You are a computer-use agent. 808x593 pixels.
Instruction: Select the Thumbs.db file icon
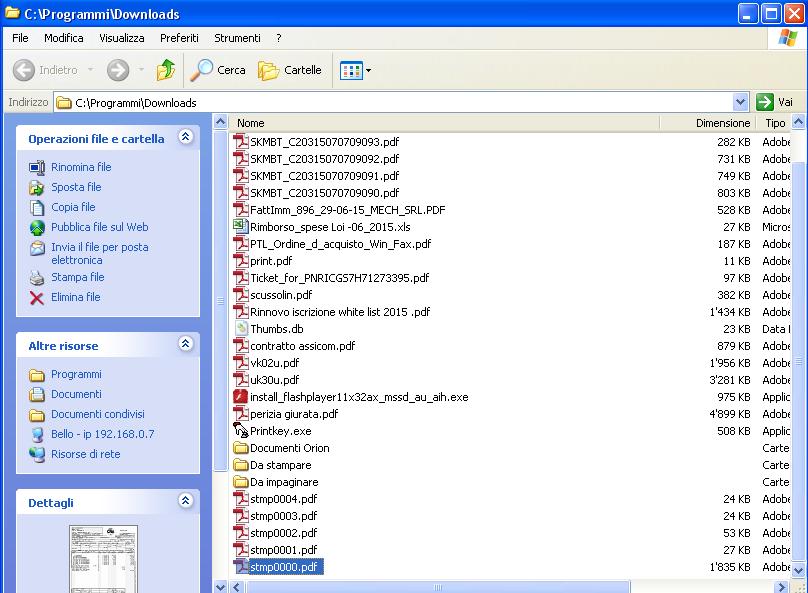(240, 329)
